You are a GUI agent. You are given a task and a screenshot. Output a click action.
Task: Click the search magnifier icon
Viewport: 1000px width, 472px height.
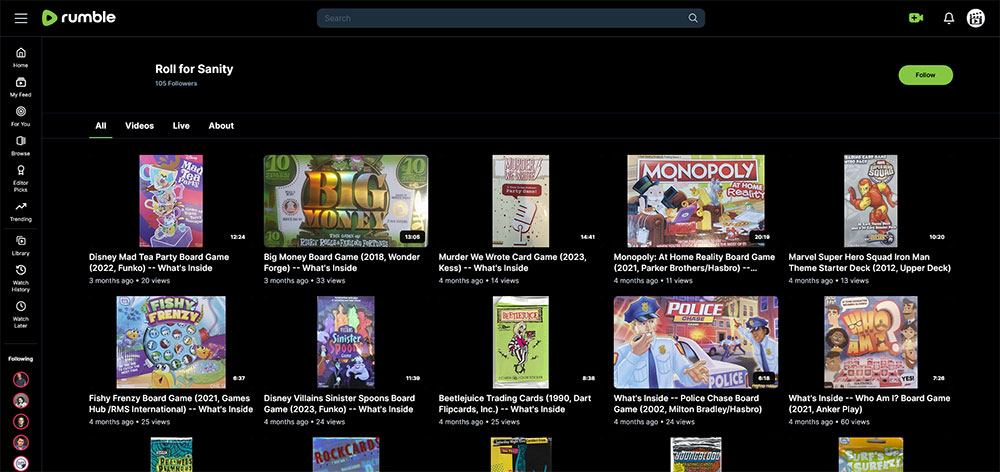click(693, 18)
